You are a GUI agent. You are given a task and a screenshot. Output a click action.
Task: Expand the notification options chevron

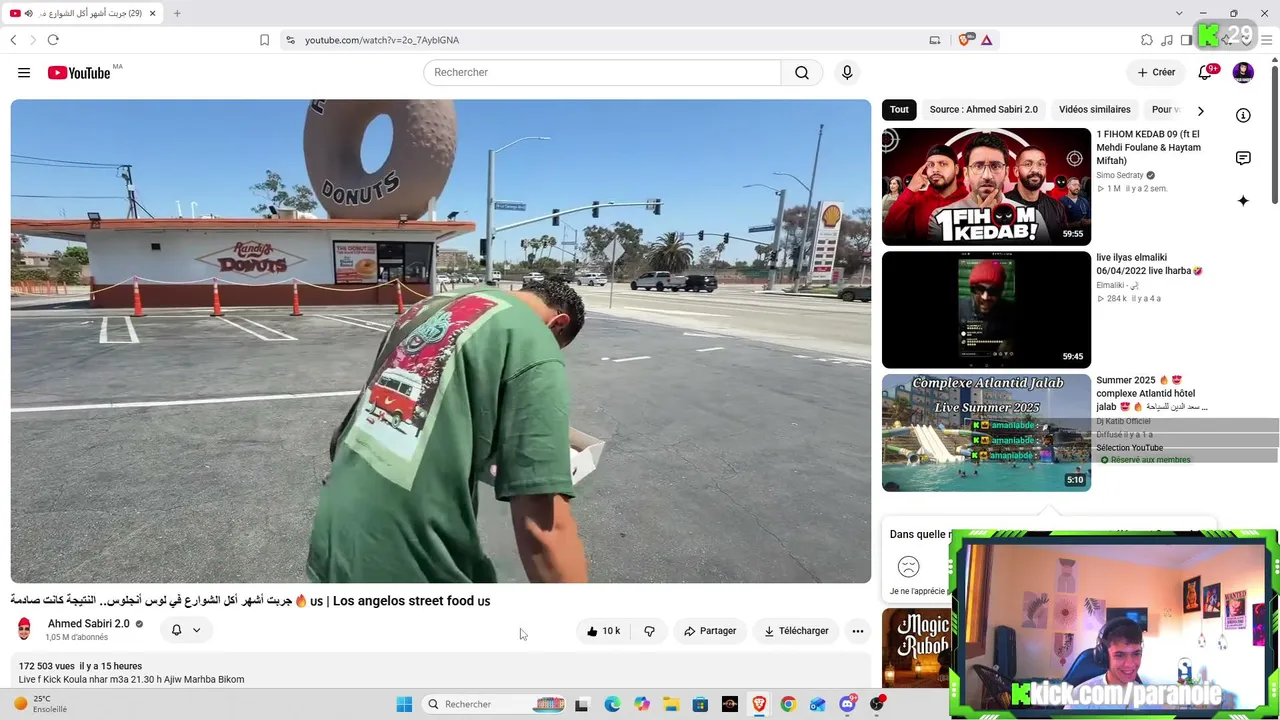196,630
